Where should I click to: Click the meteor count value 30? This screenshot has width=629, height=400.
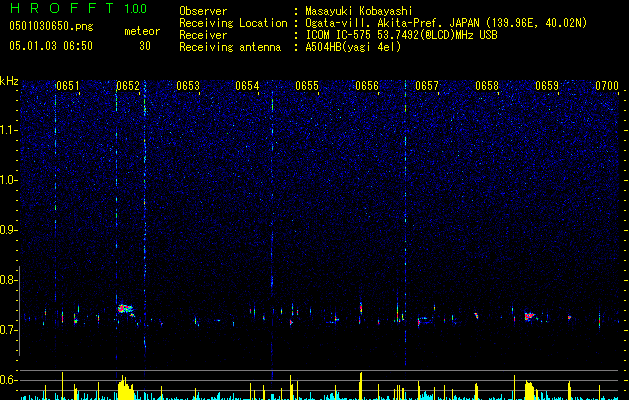(145, 46)
